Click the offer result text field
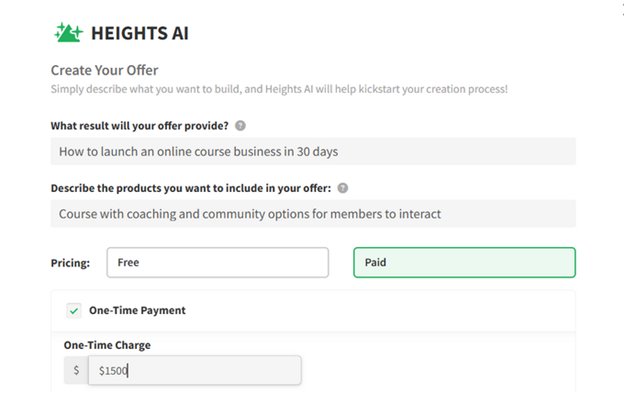This screenshot has height=393, width=624. tap(313, 151)
